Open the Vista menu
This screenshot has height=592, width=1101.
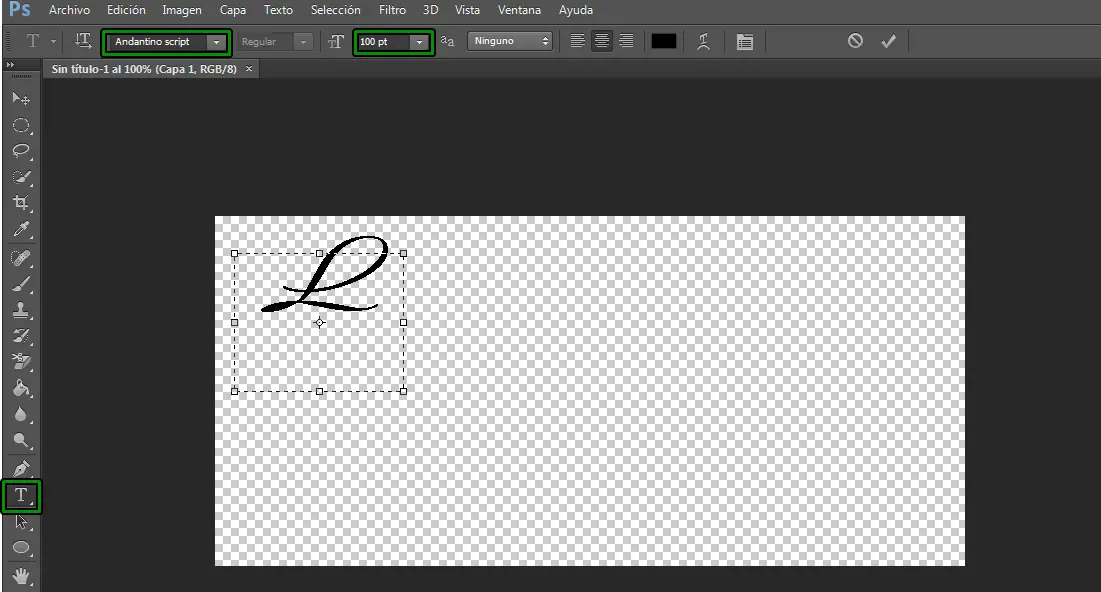[x=468, y=10]
